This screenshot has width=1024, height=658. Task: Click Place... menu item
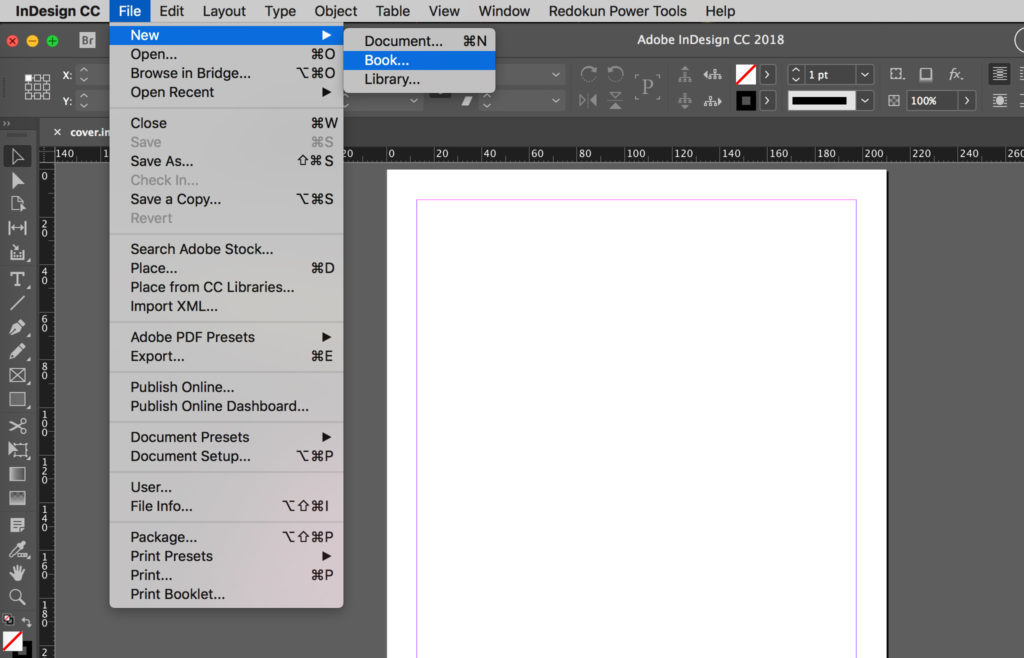pos(227,268)
